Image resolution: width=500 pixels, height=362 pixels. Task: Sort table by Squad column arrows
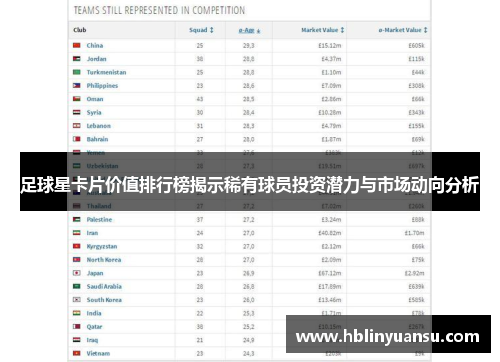[211, 30]
